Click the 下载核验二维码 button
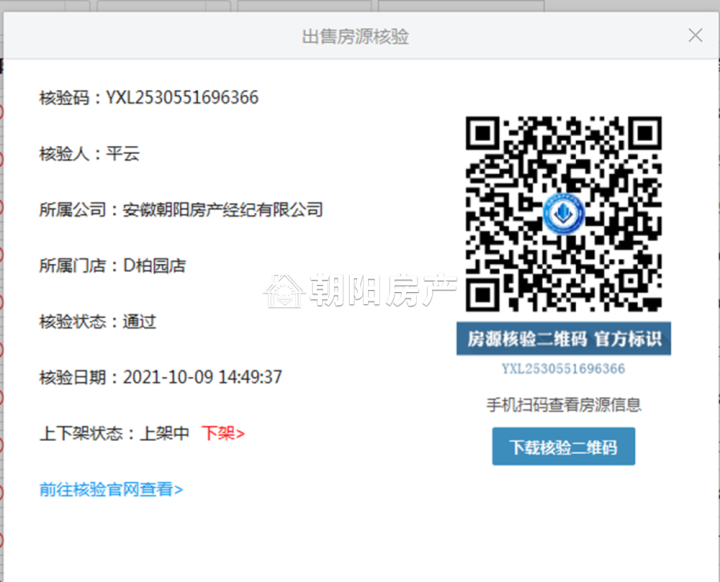This screenshot has height=582, width=720. pyautogui.click(x=563, y=447)
